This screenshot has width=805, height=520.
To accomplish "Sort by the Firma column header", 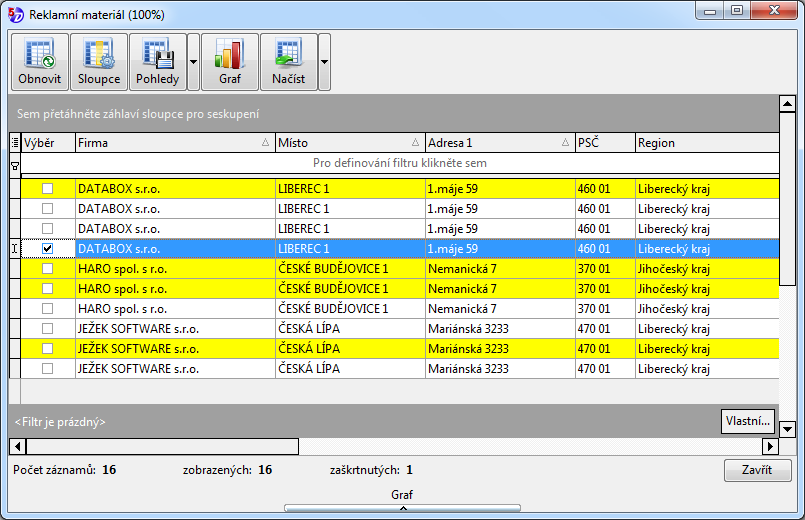I will click(x=175, y=143).
